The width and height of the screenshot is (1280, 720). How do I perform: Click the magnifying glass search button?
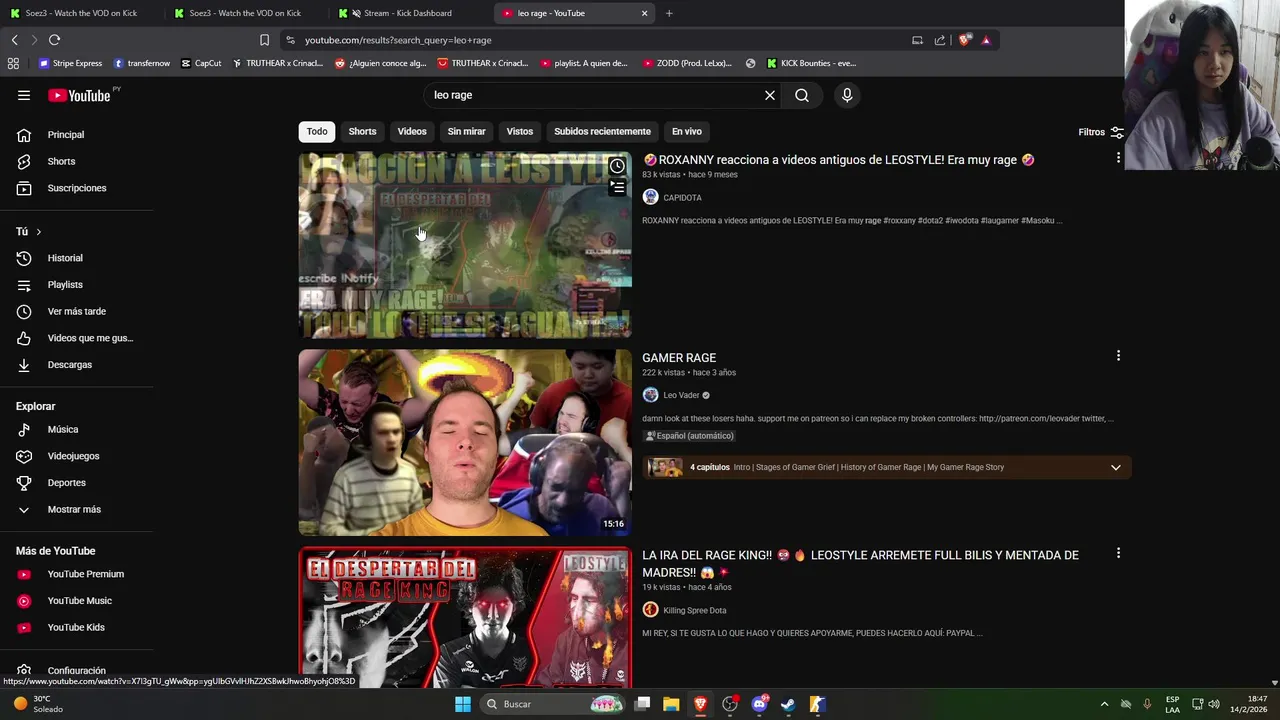pyautogui.click(x=802, y=95)
